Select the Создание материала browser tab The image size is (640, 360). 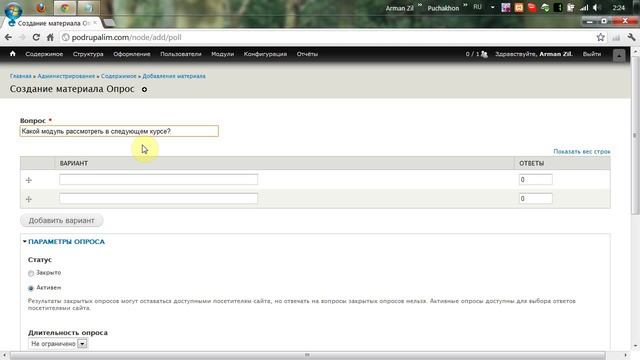[x=53, y=23]
